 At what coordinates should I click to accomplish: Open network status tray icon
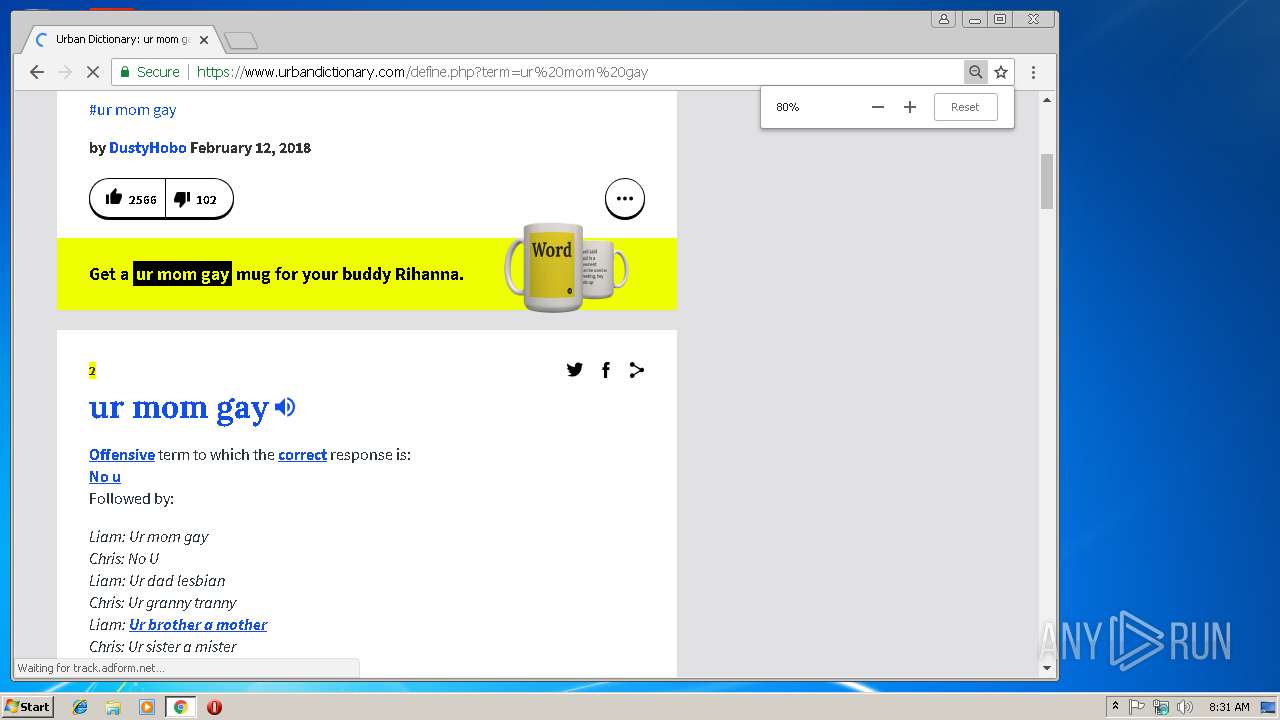pos(1161,707)
